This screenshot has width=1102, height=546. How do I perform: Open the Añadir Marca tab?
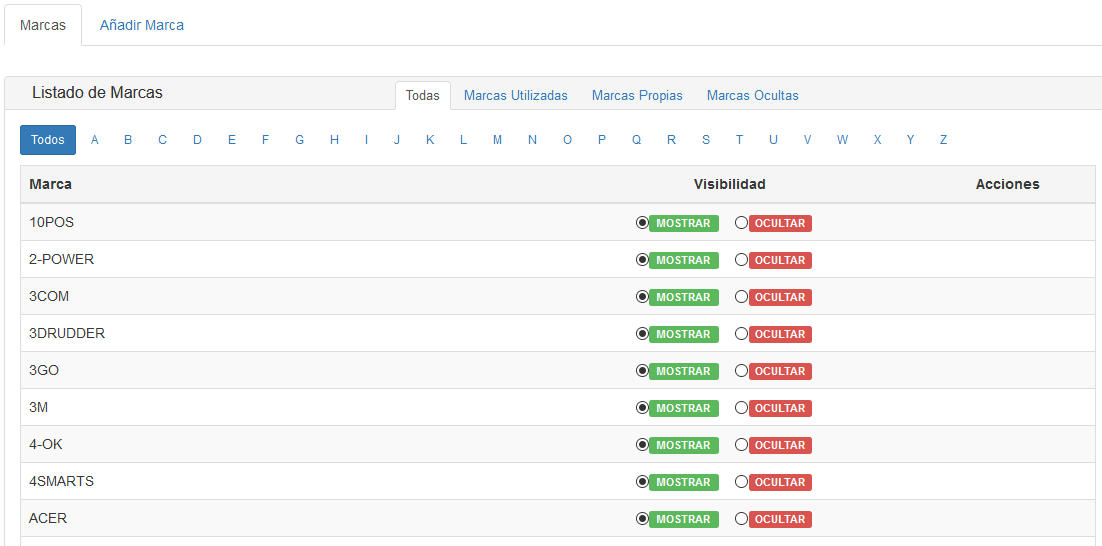(x=142, y=25)
